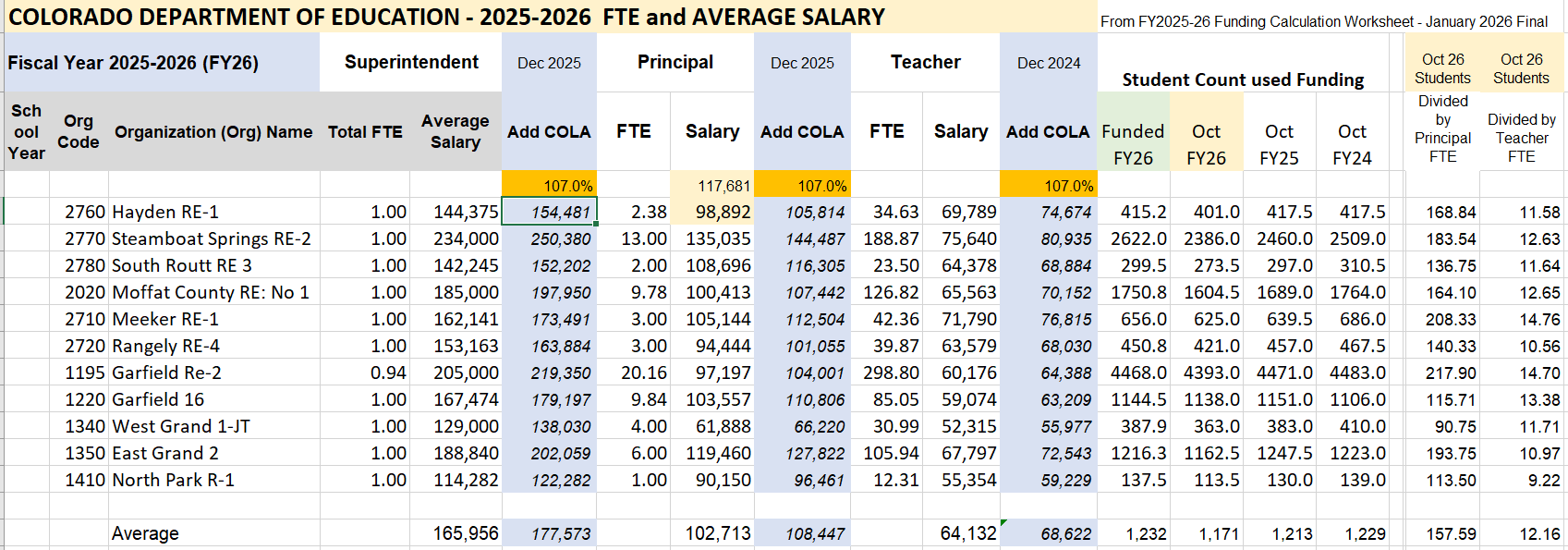Select the Garfield 16 name cell
The height and width of the screenshot is (550, 1568).
coord(214,399)
